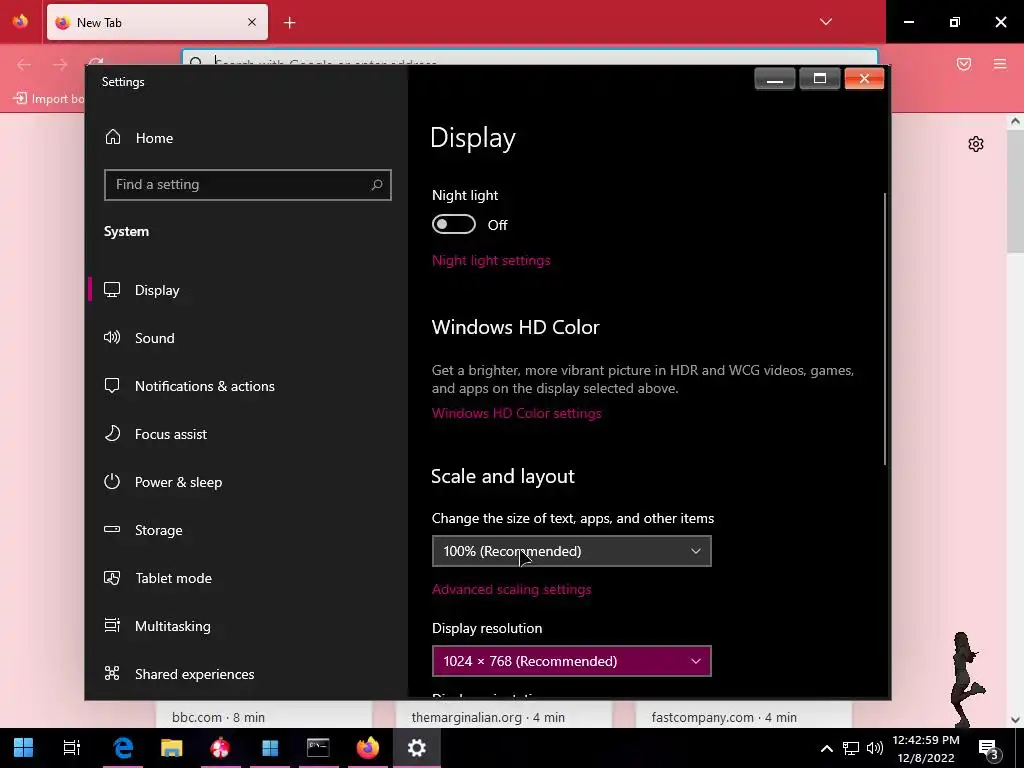
Task: Open Windows HD Color settings link
Action: pos(517,413)
